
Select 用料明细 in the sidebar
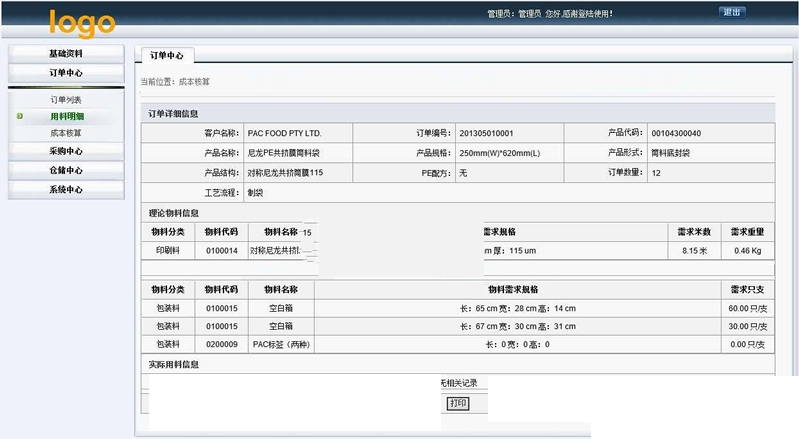point(66,117)
